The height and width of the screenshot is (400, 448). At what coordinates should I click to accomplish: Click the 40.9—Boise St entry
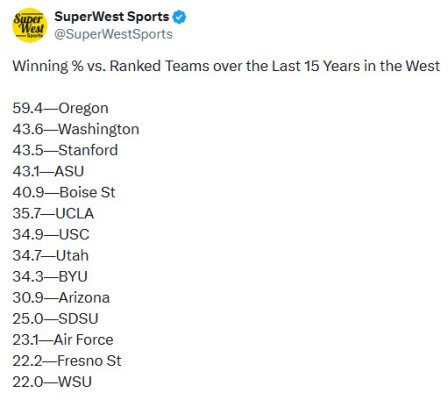[x=64, y=192]
